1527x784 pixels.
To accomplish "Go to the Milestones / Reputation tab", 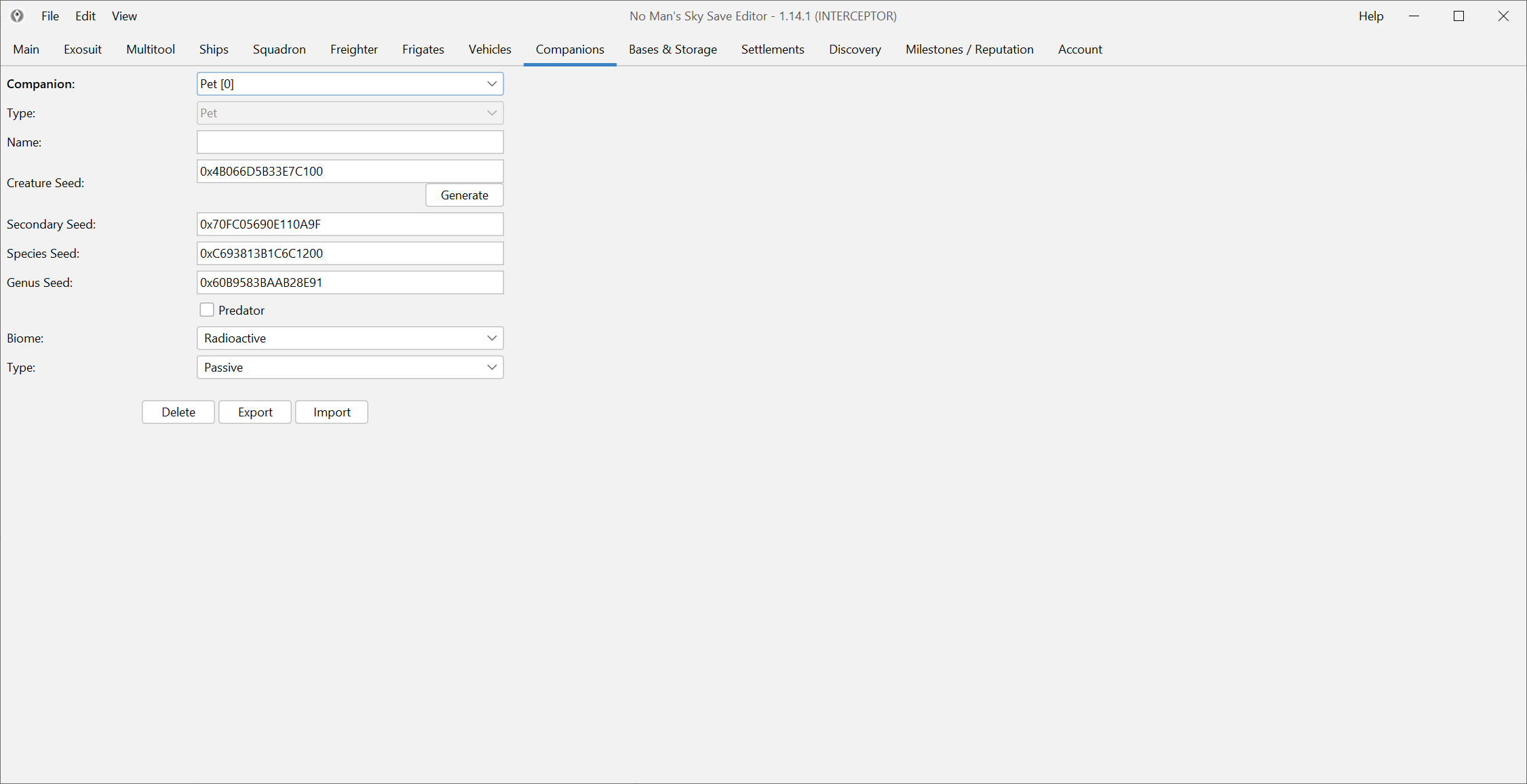I will coord(969,50).
